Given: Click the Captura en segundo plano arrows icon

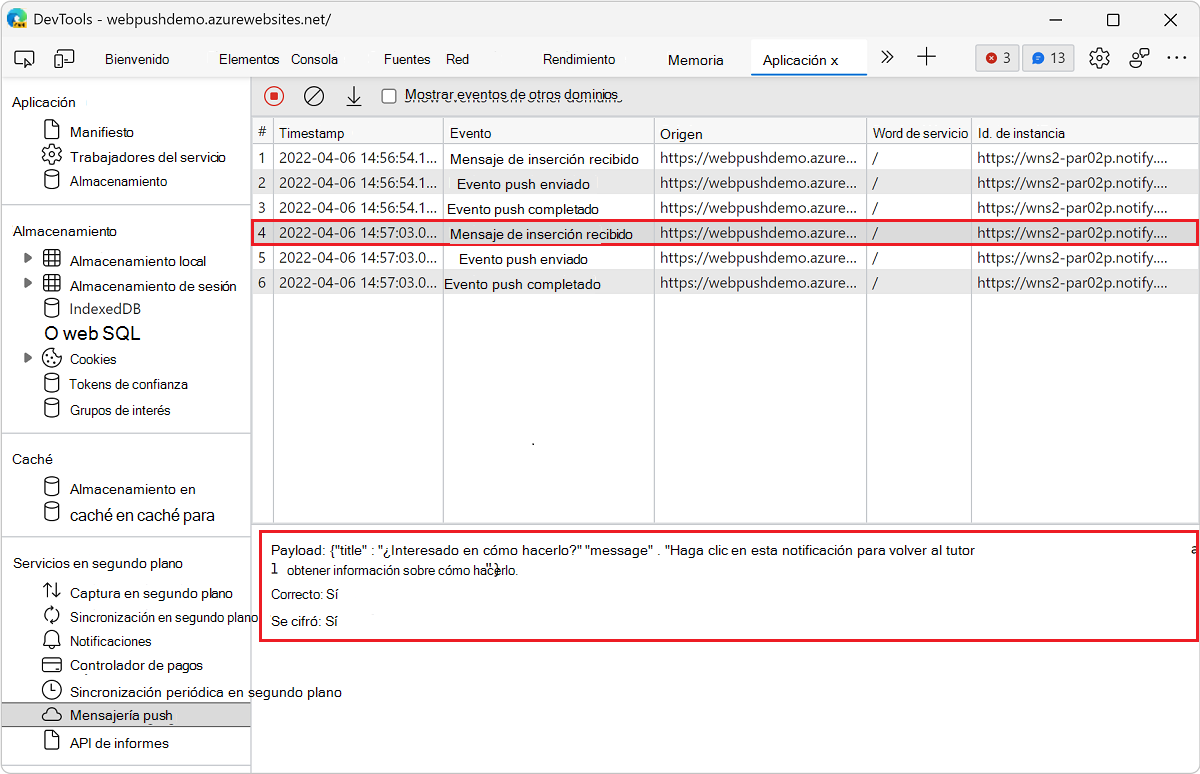Looking at the screenshot, I should tap(52, 592).
